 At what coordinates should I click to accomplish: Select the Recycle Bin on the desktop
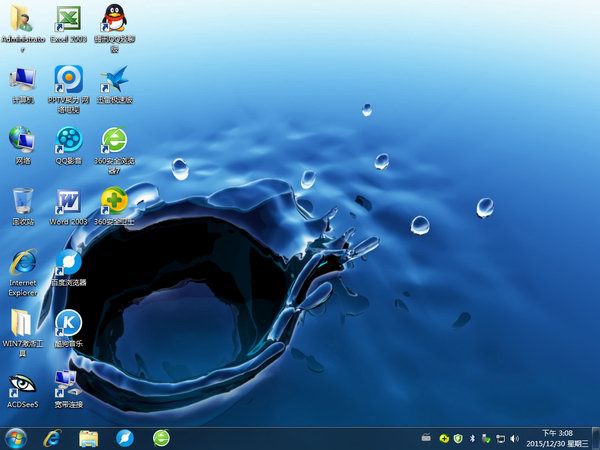click(x=22, y=200)
